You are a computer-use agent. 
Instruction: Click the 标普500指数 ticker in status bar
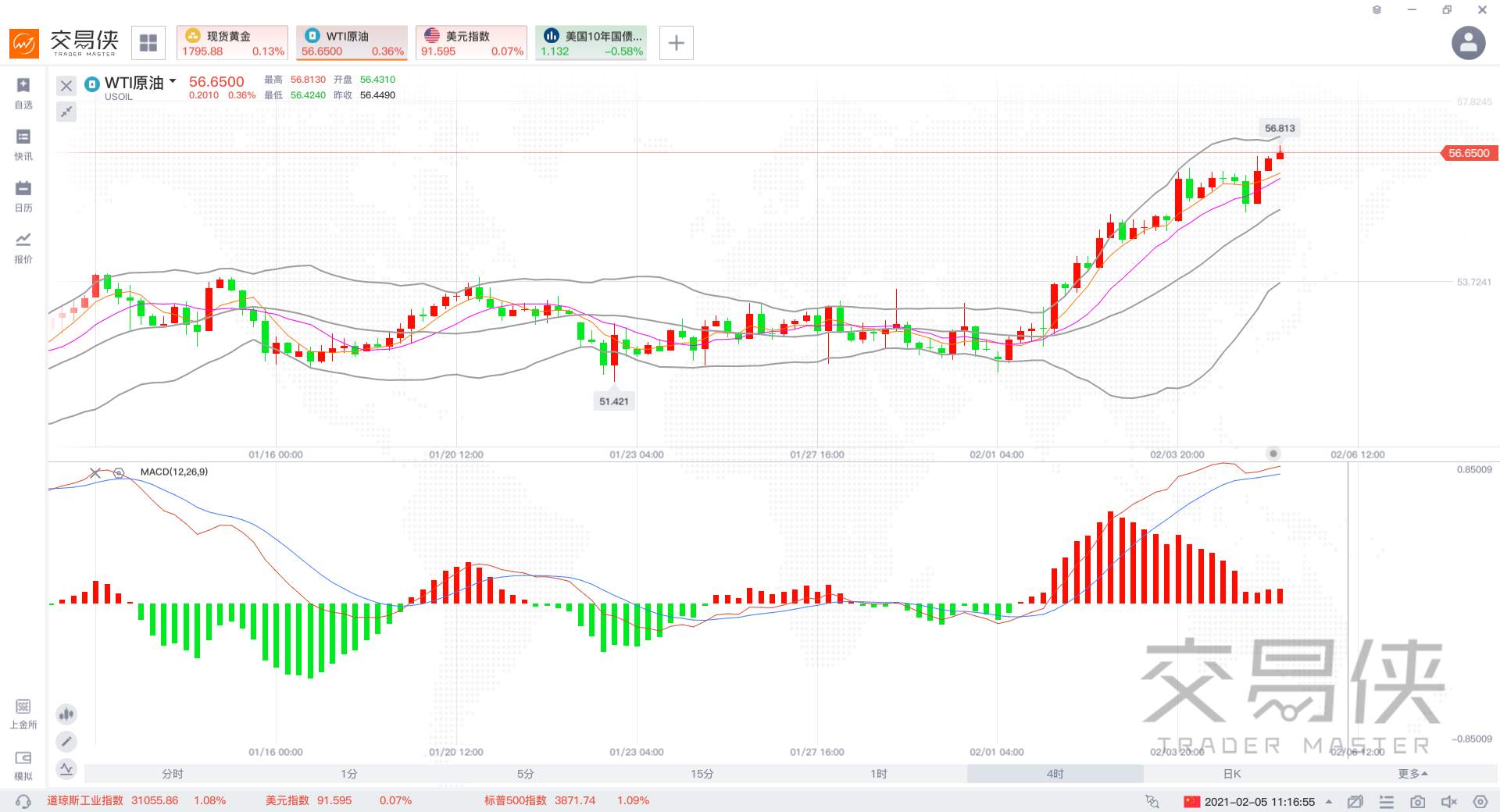566,801
